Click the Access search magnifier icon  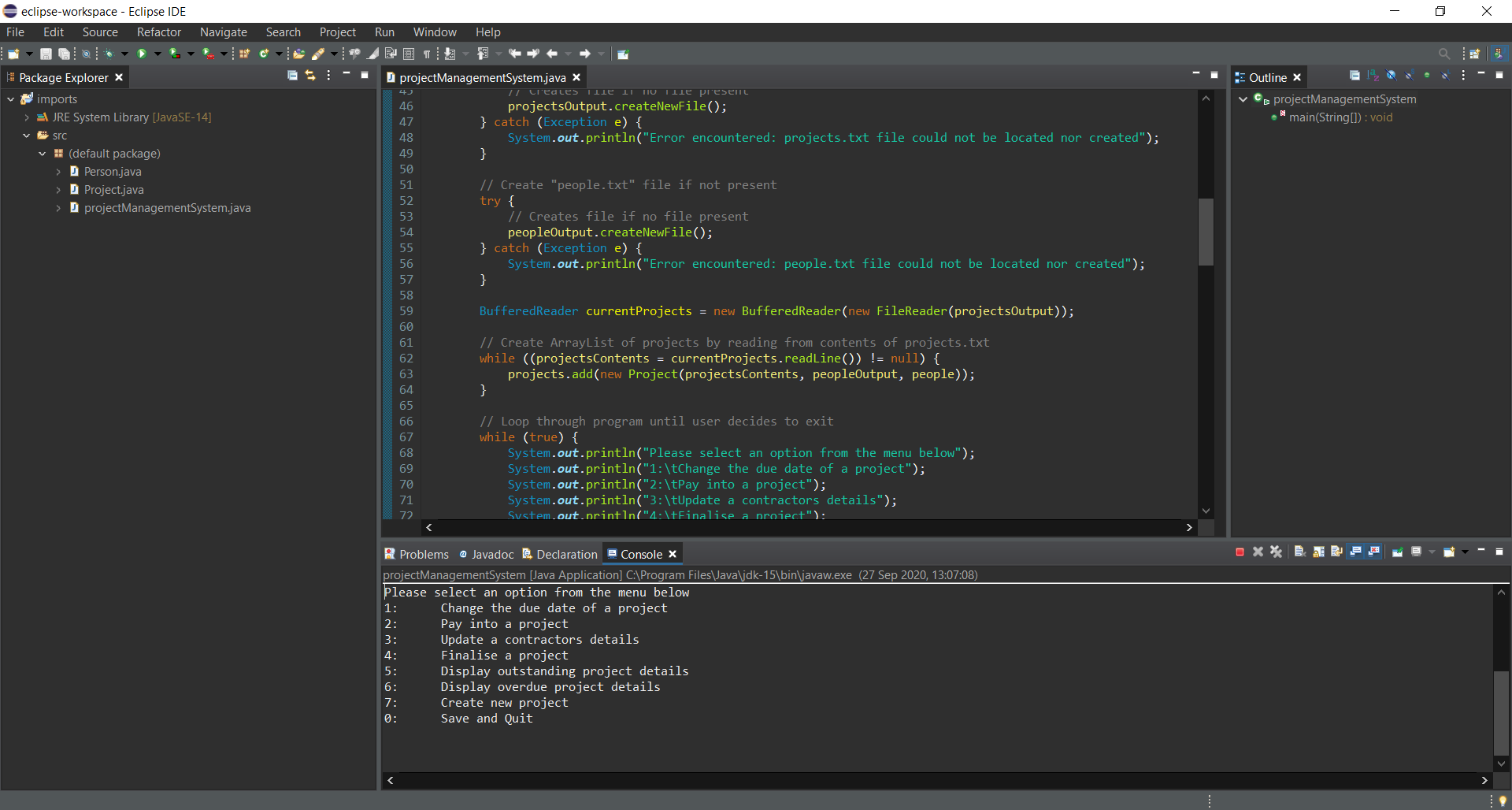[x=1444, y=54]
